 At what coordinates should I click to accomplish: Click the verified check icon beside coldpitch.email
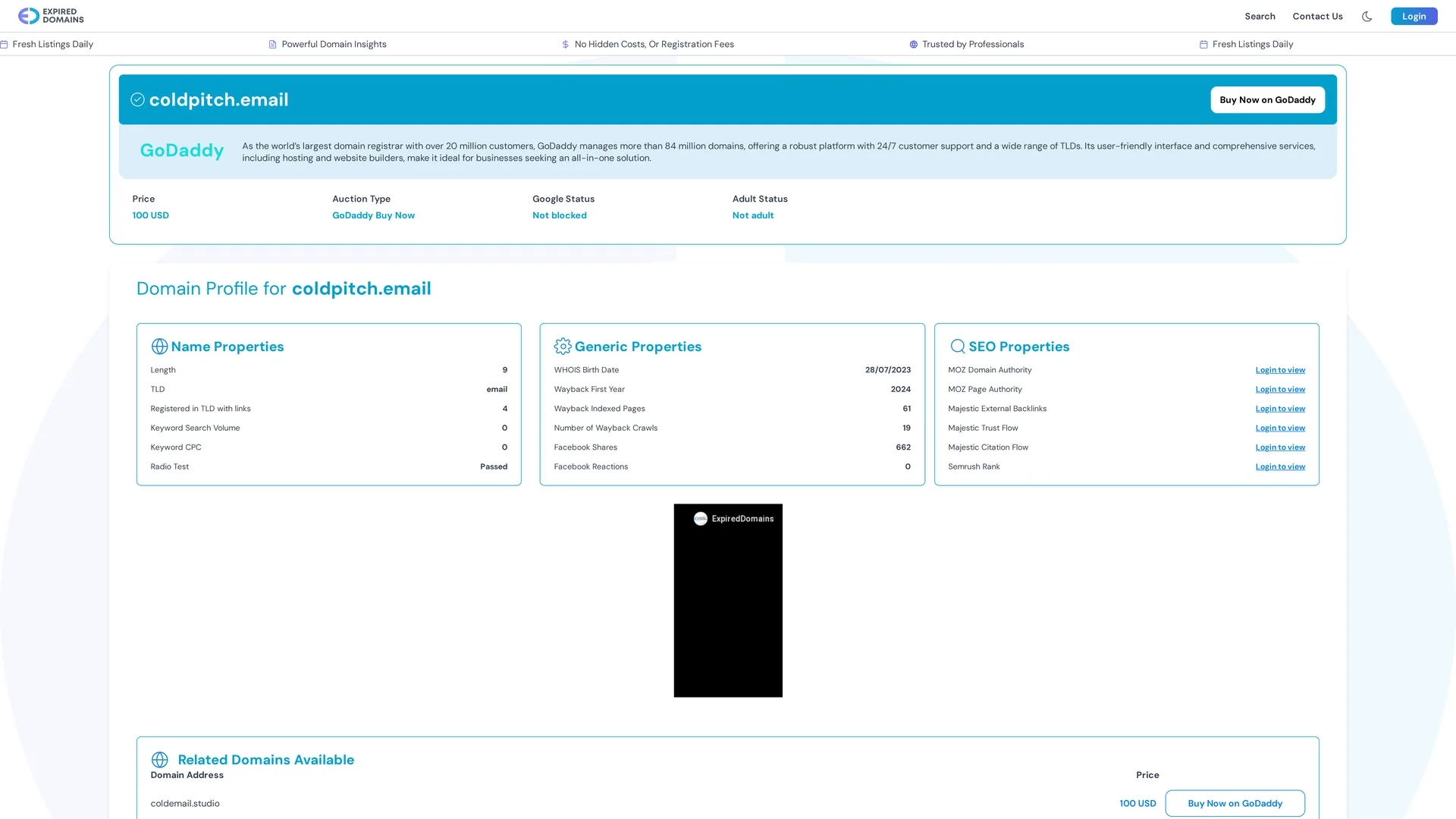pos(137,99)
